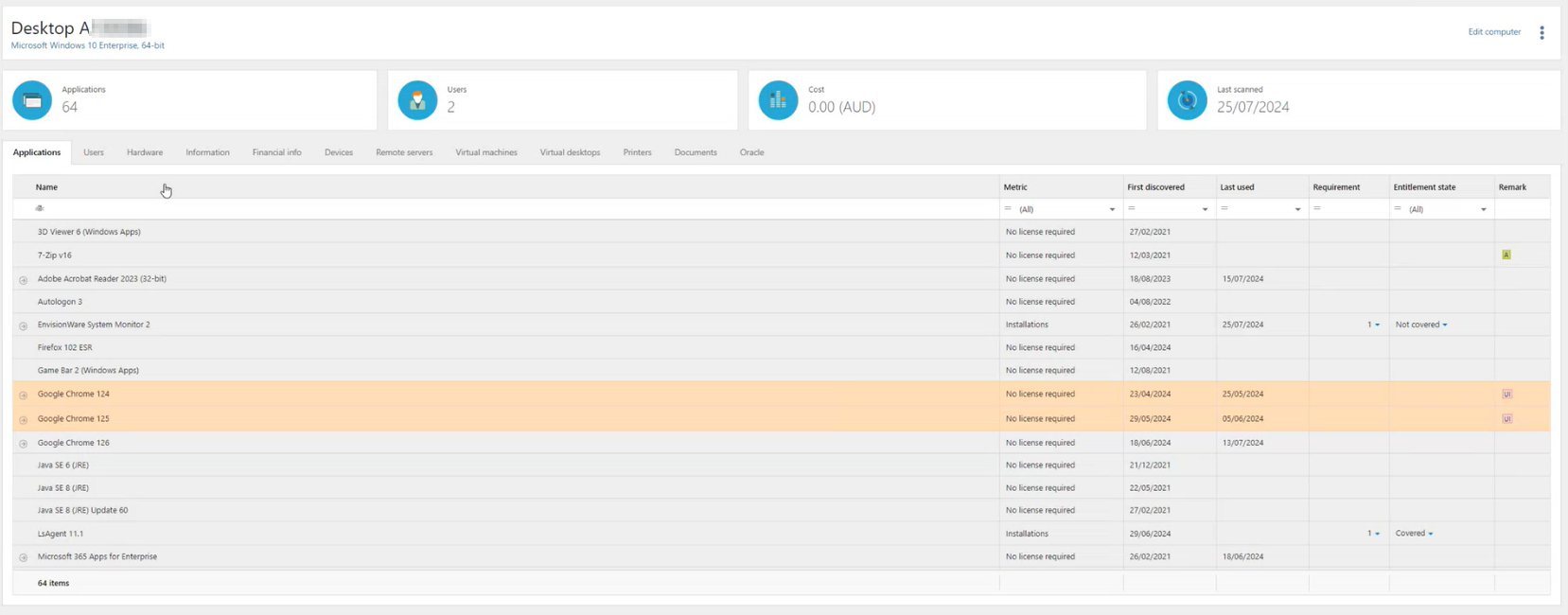Click the 64 items footer count

(53, 583)
